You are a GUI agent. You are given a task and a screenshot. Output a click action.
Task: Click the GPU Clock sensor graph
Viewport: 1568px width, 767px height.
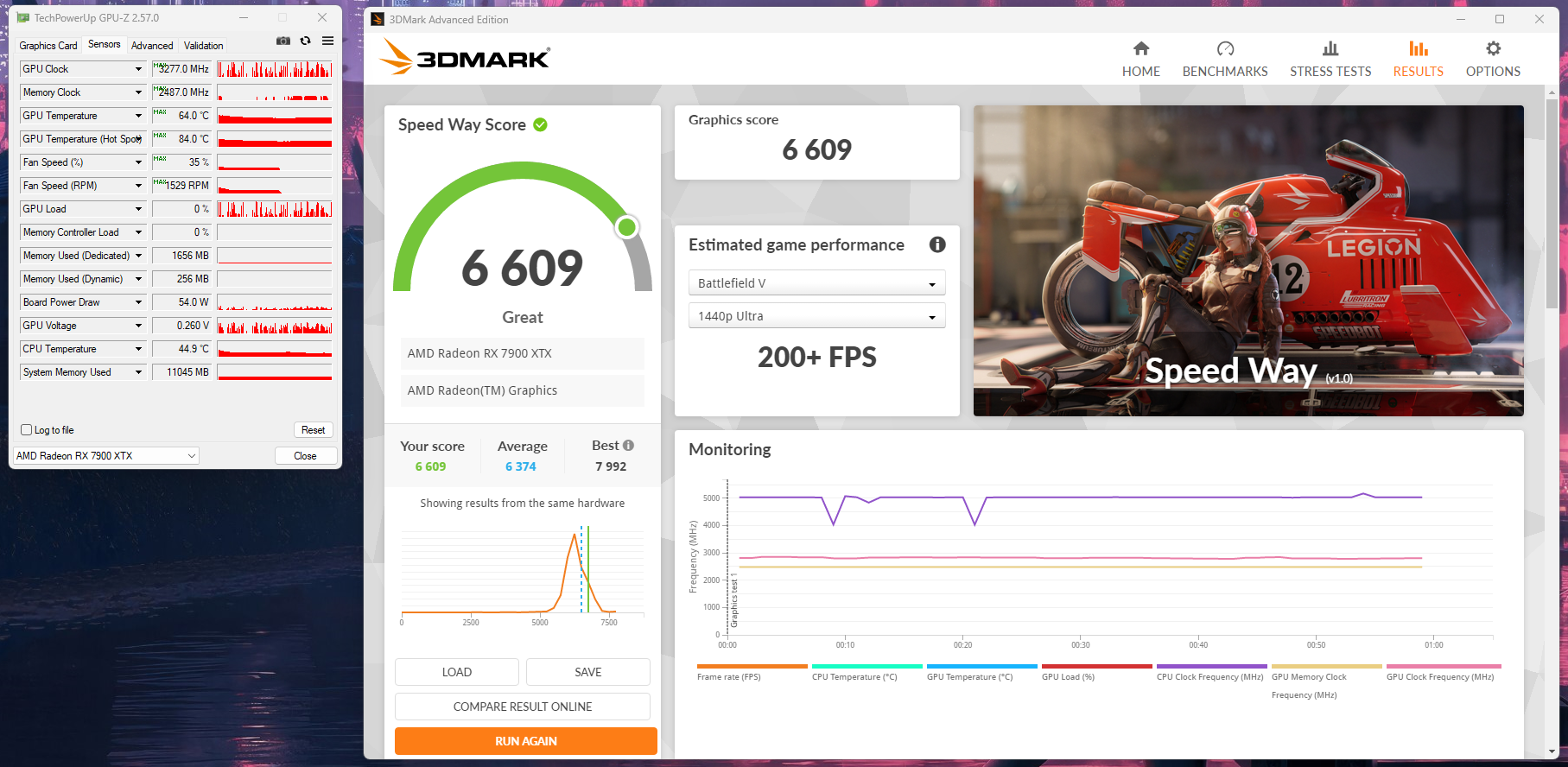275,69
